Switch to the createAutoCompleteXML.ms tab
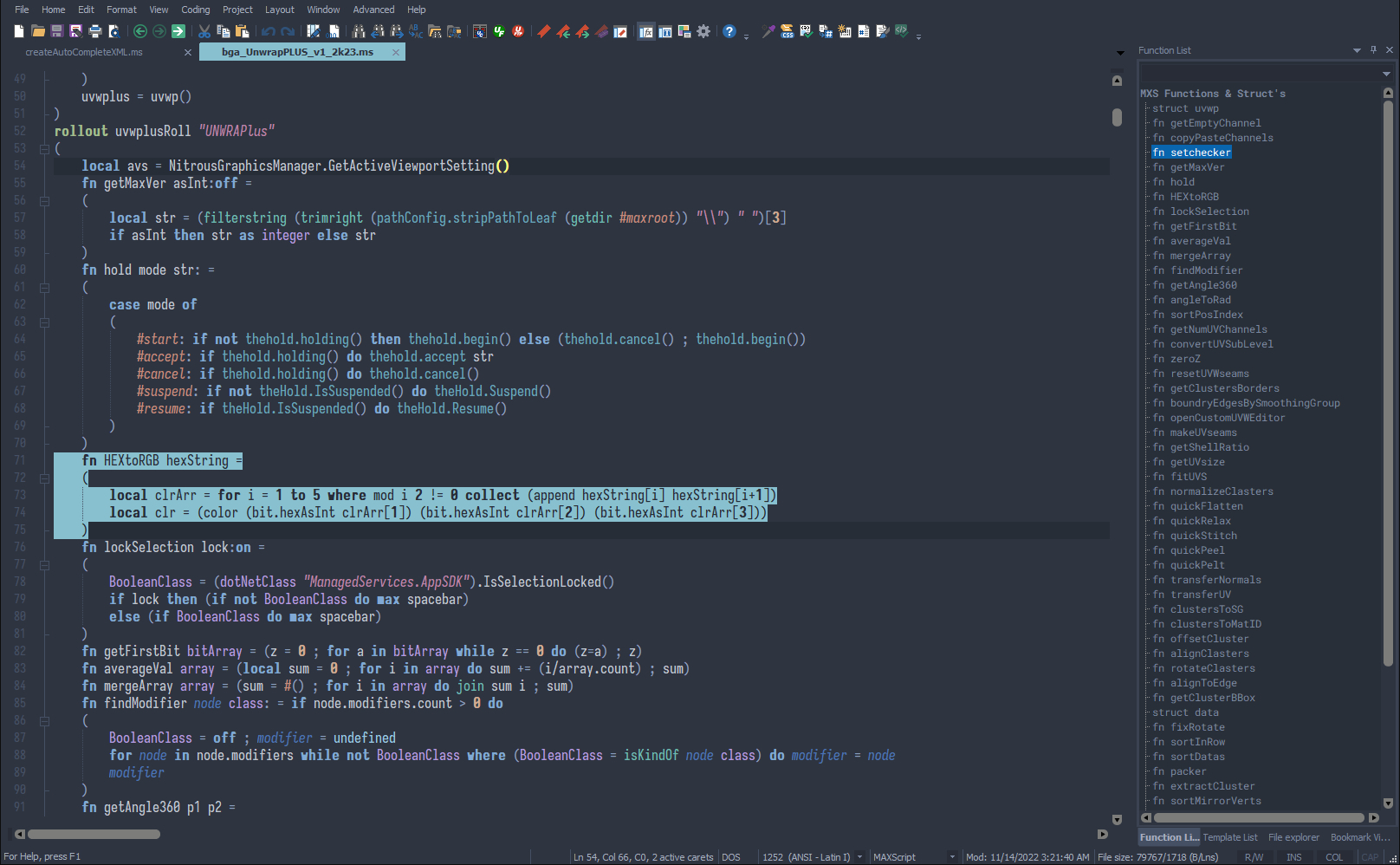This screenshot has width=1400, height=865. coord(84,52)
